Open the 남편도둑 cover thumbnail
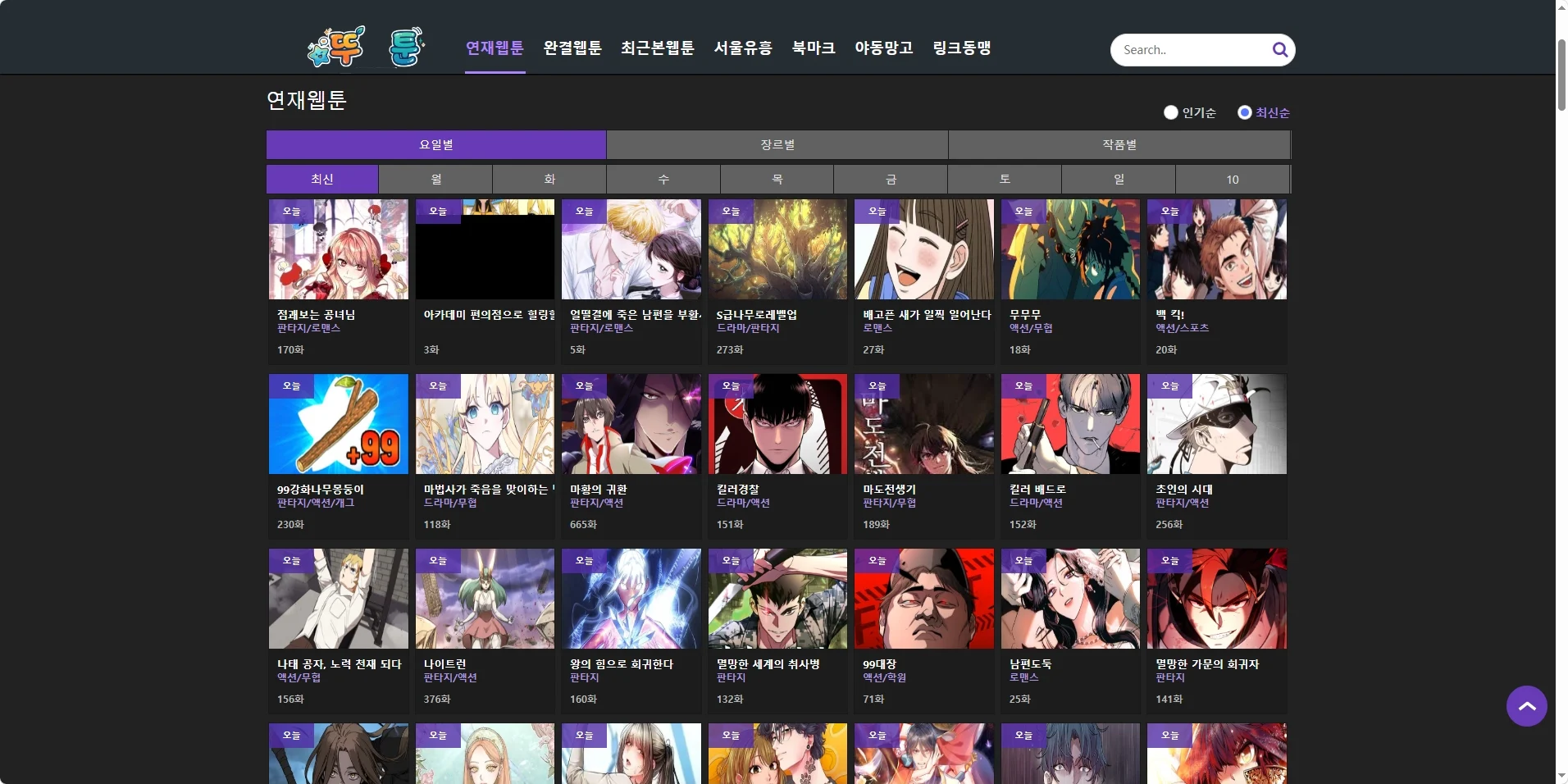The height and width of the screenshot is (784, 1568). coord(1070,599)
